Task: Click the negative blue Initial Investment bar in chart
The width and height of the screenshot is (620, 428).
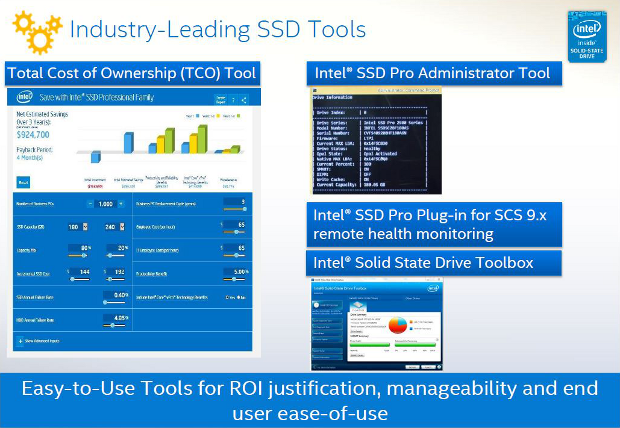Action: [96, 157]
